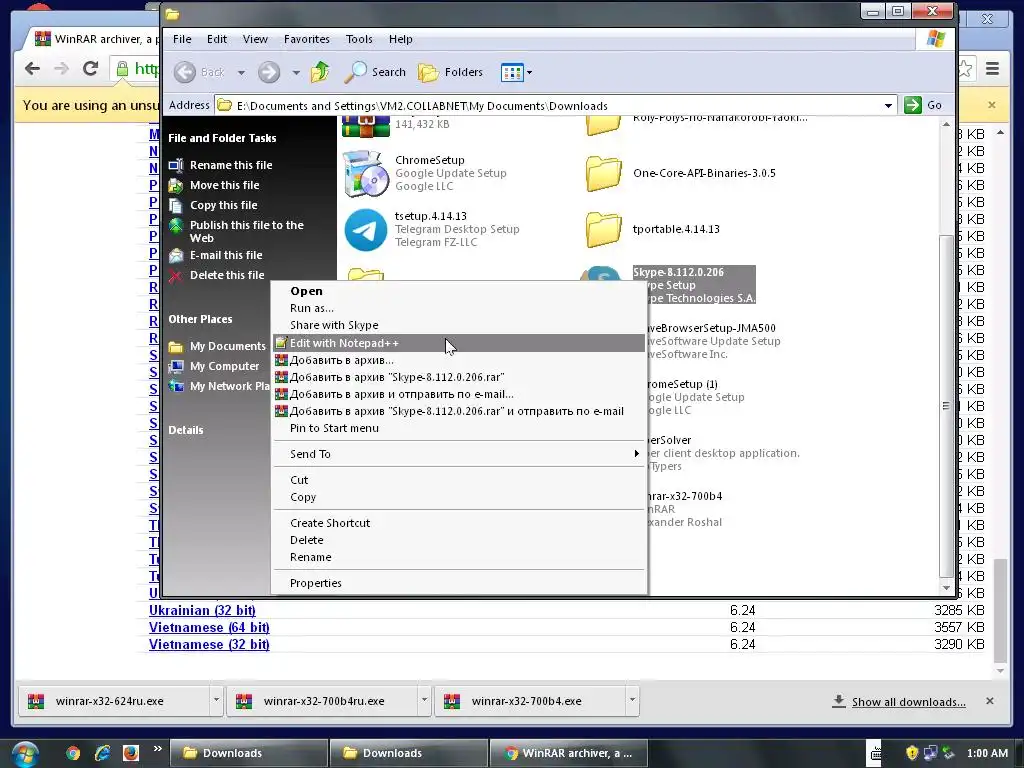
Task: Click the ChromeSetup installer icon
Action: click(x=366, y=173)
